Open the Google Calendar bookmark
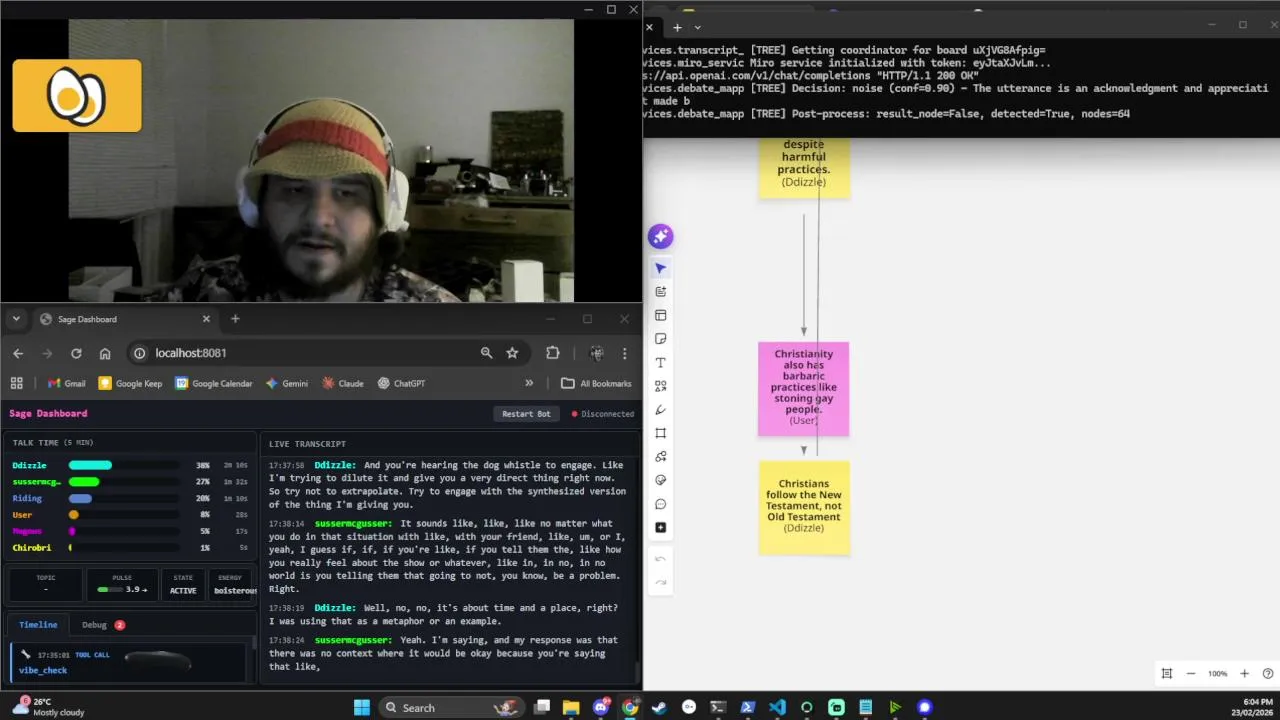 coord(214,383)
